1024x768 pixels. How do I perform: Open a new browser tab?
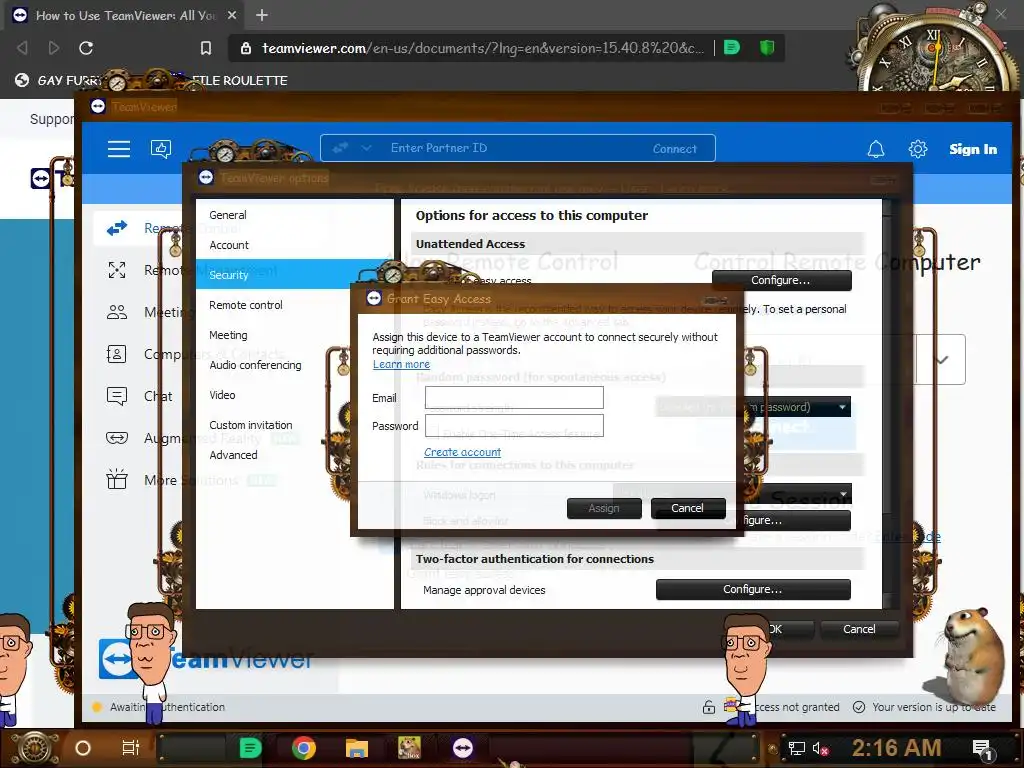tap(262, 15)
